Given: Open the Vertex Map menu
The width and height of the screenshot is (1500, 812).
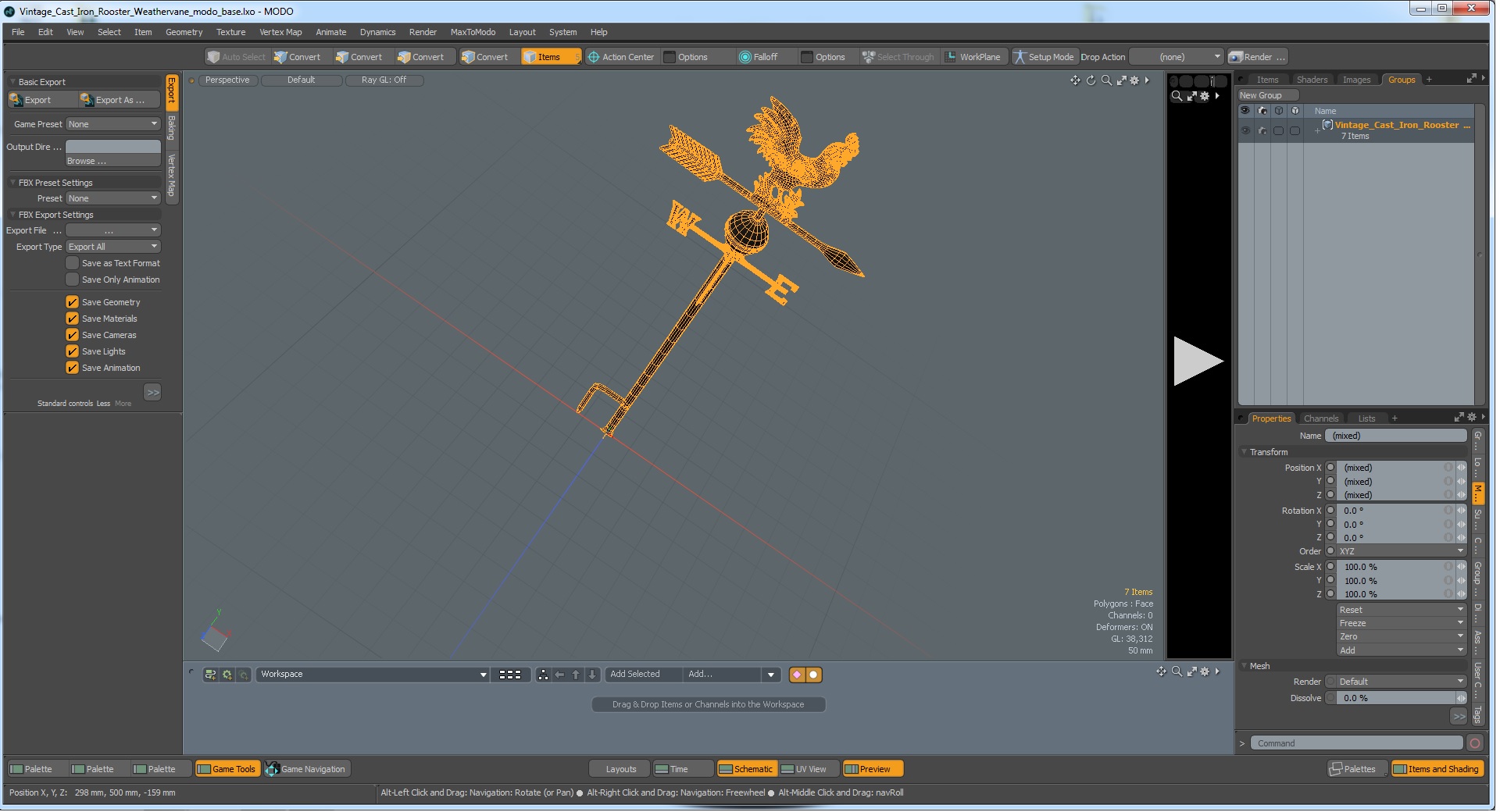Looking at the screenshot, I should 280,32.
